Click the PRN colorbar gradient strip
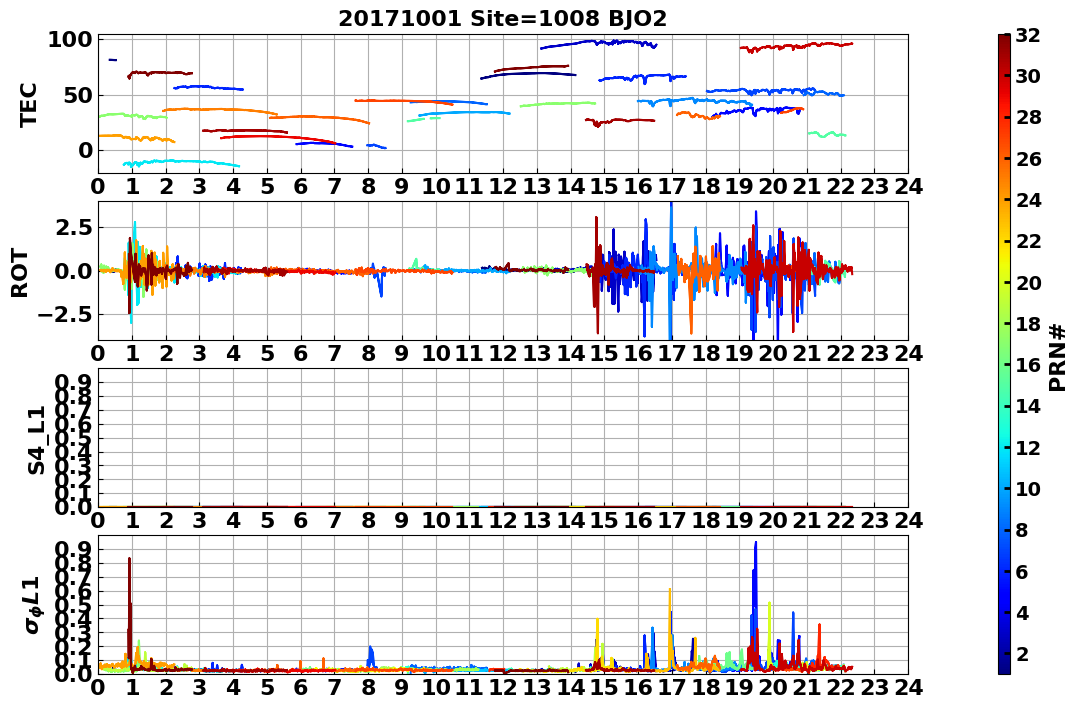This screenshot has width=1077, height=709. [x=1004, y=354]
